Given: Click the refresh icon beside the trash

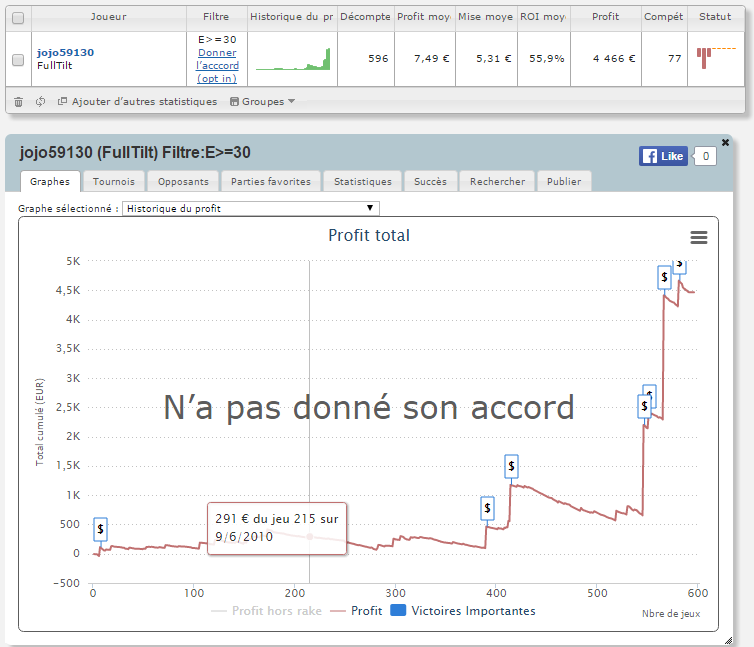Looking at the screenshot, I should (40, 101).
